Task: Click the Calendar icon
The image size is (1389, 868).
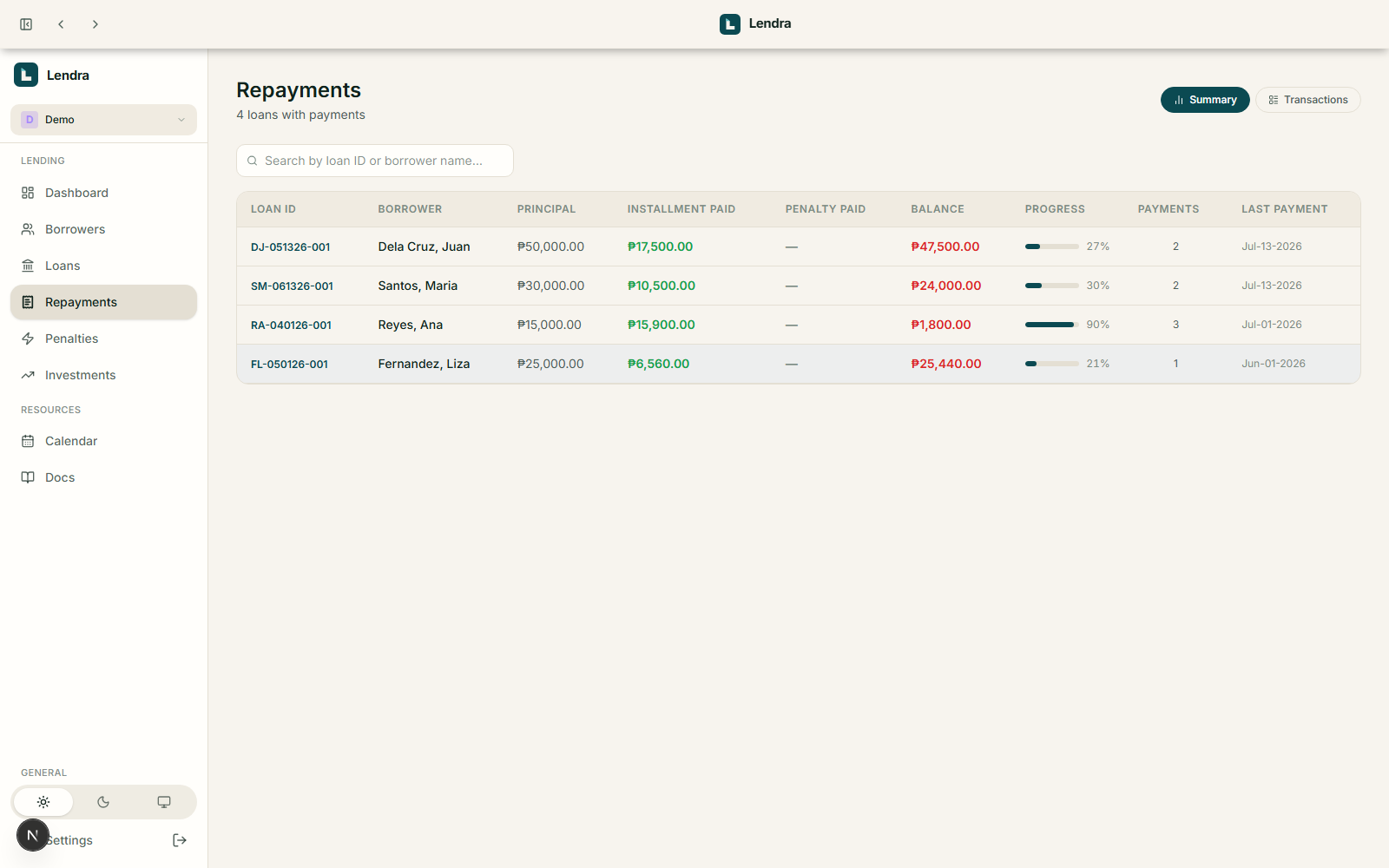Action: tap(28, 441)
